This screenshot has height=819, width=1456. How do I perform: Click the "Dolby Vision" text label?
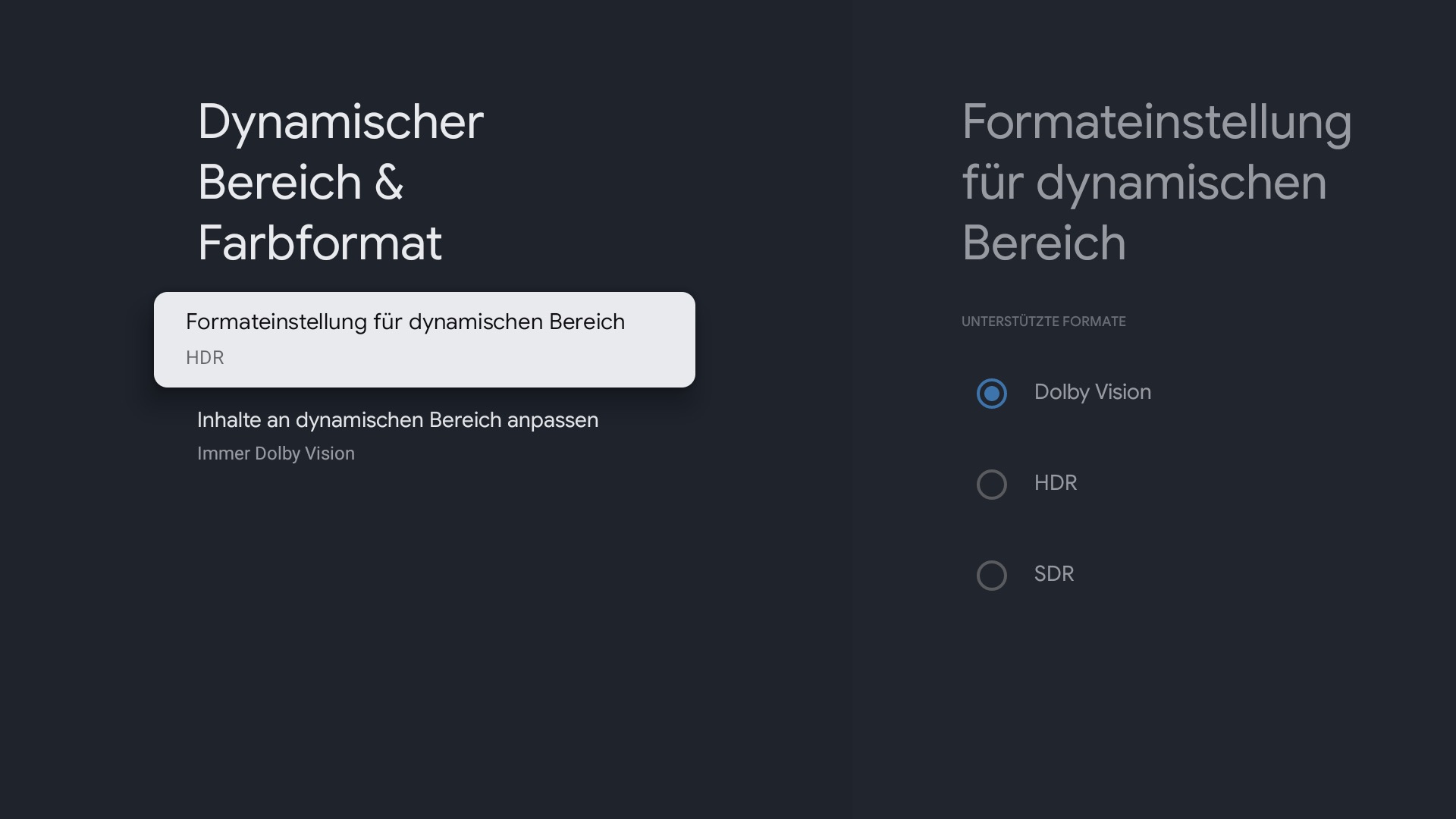pyautogui.click(x=1092, y=392)
